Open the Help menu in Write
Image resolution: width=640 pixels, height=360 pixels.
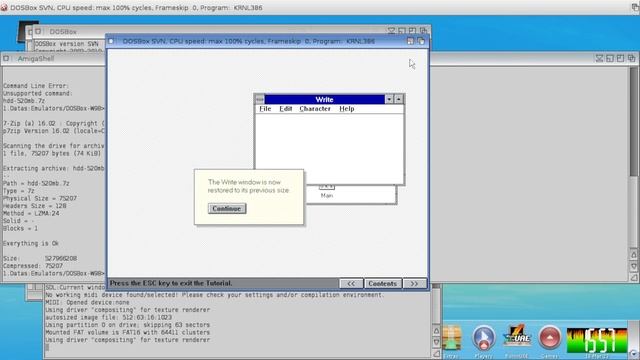click(x=347, y=109)
